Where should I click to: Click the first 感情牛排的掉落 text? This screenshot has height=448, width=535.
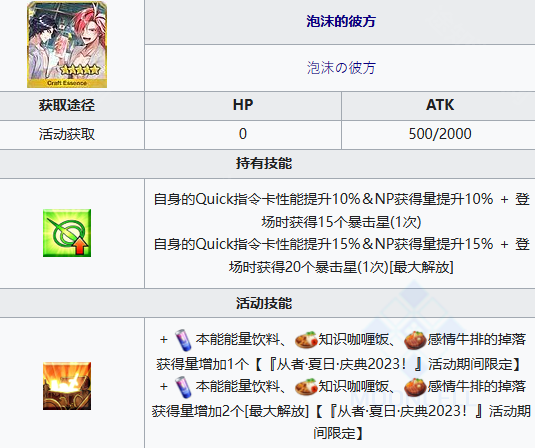coord(476,339)
